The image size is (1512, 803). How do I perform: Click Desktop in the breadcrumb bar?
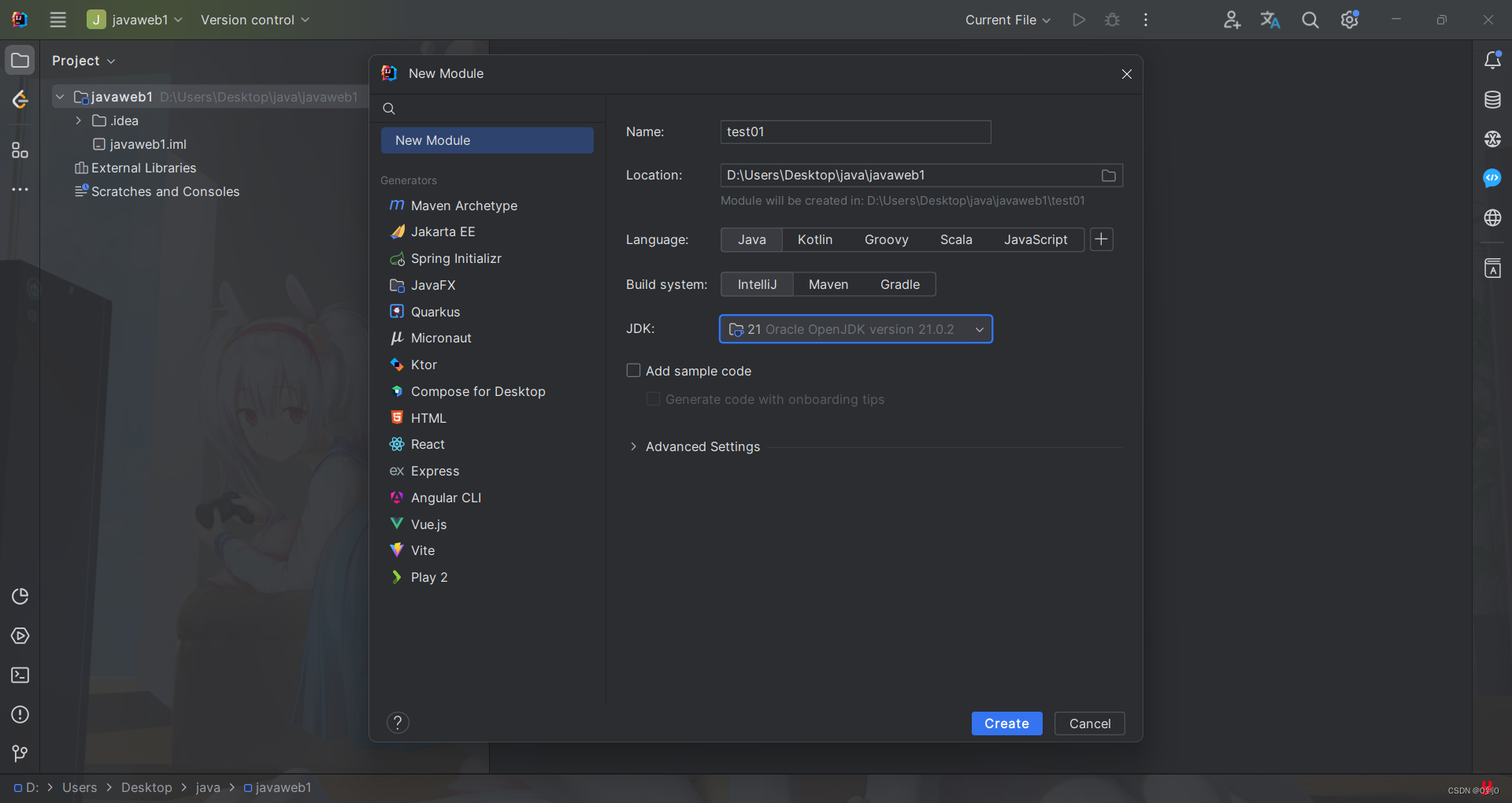(146, 787)
